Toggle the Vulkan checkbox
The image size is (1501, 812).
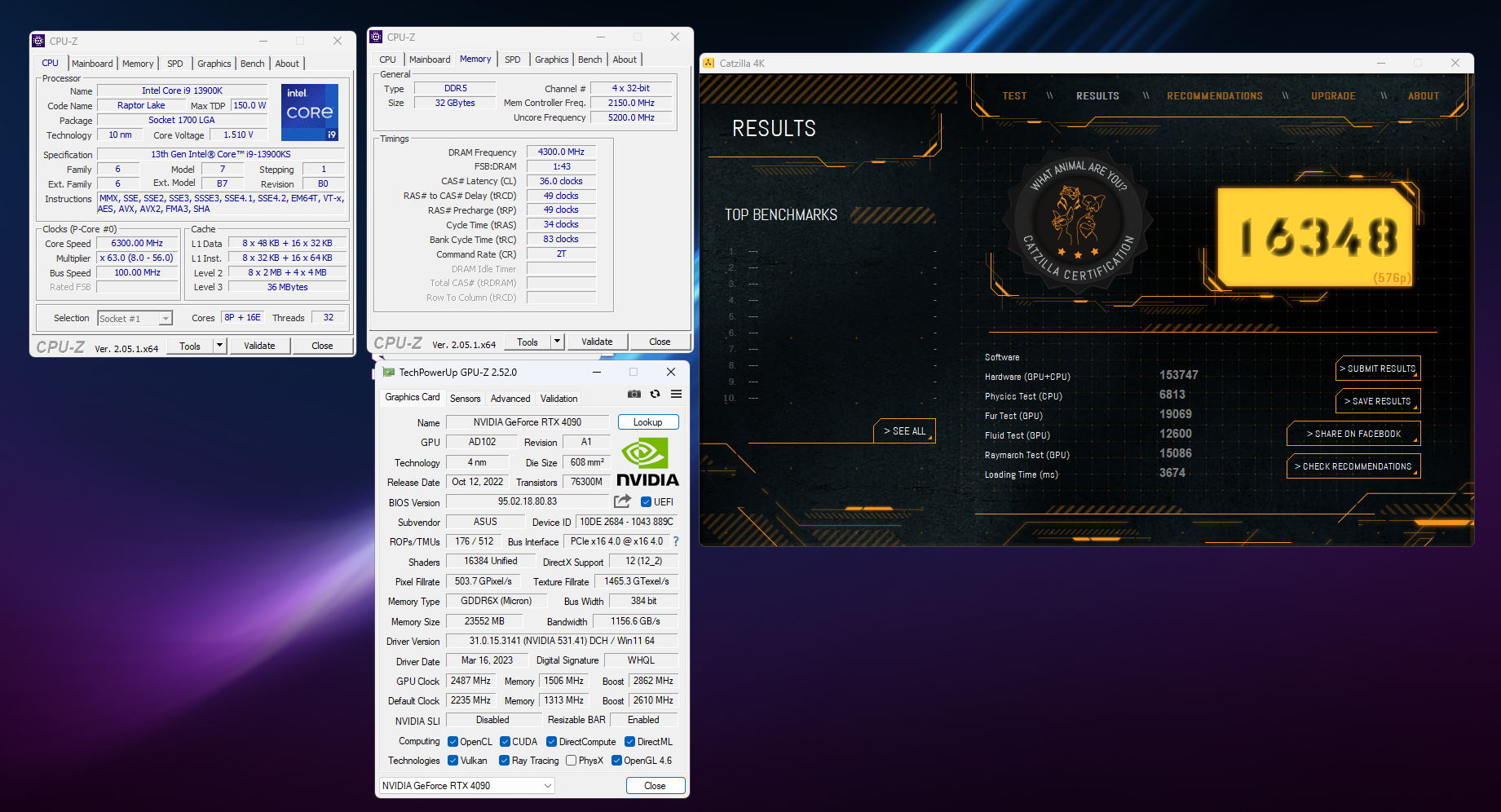[453, 761]
